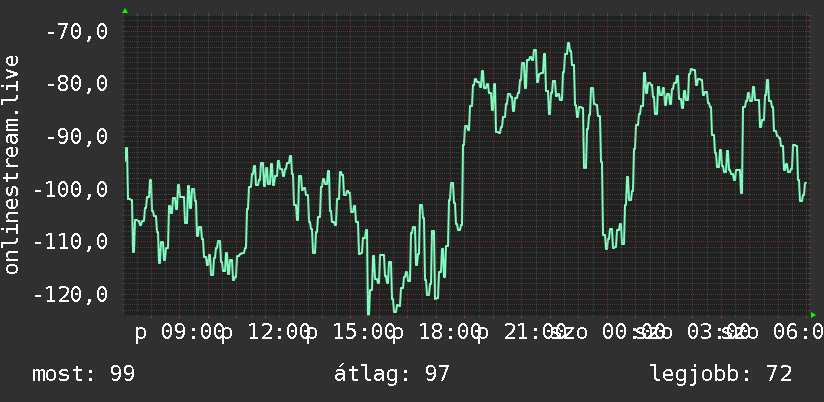The image size is (824, 402).
Task: Select the szo 03:00 time label
Action: pyautogui.click(x=694, y=333)
